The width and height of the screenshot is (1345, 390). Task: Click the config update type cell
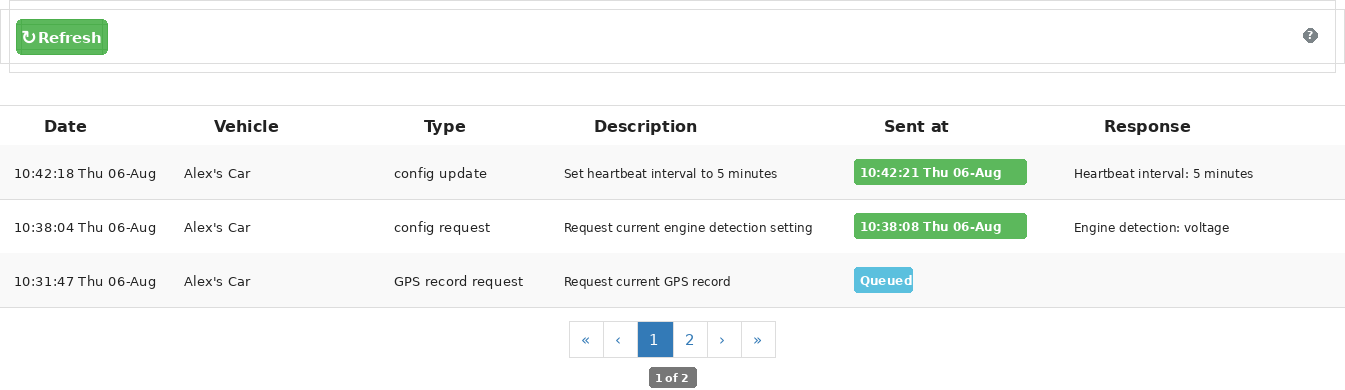(x=440, y=173)
